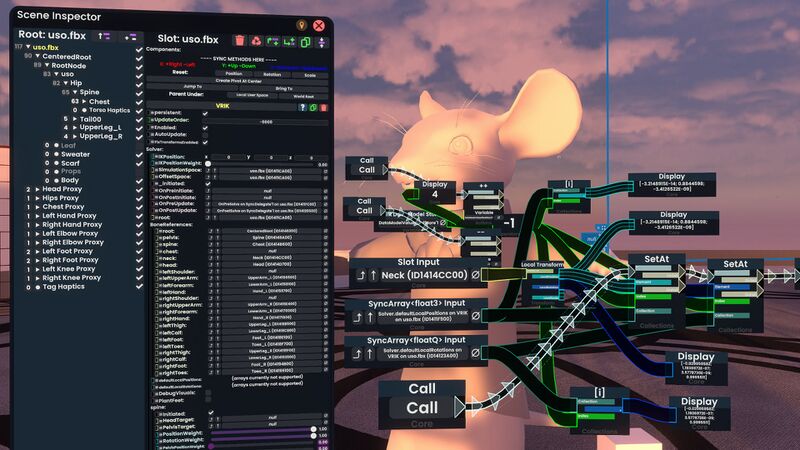Click the null icon on SyncArray<floatQ> Input node

(x=476, y=353)
